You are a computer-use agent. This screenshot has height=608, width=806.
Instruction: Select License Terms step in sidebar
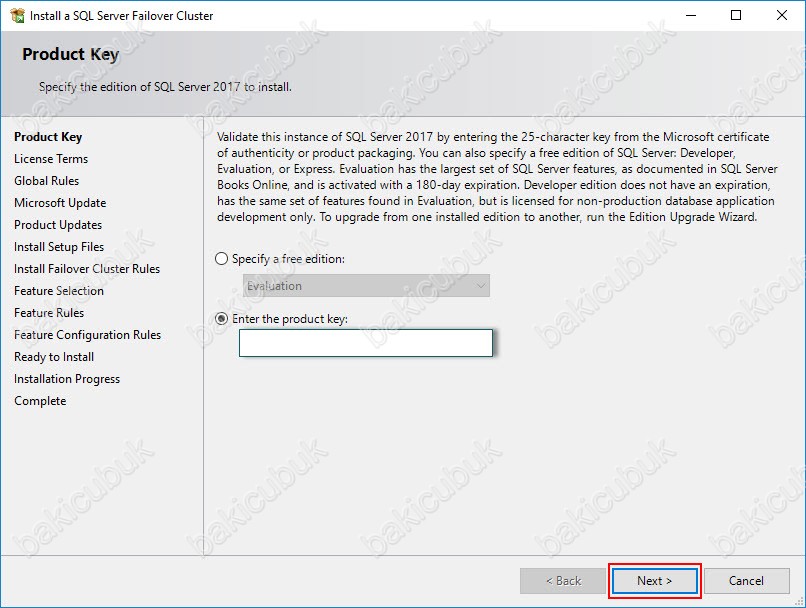pos(51,159)
